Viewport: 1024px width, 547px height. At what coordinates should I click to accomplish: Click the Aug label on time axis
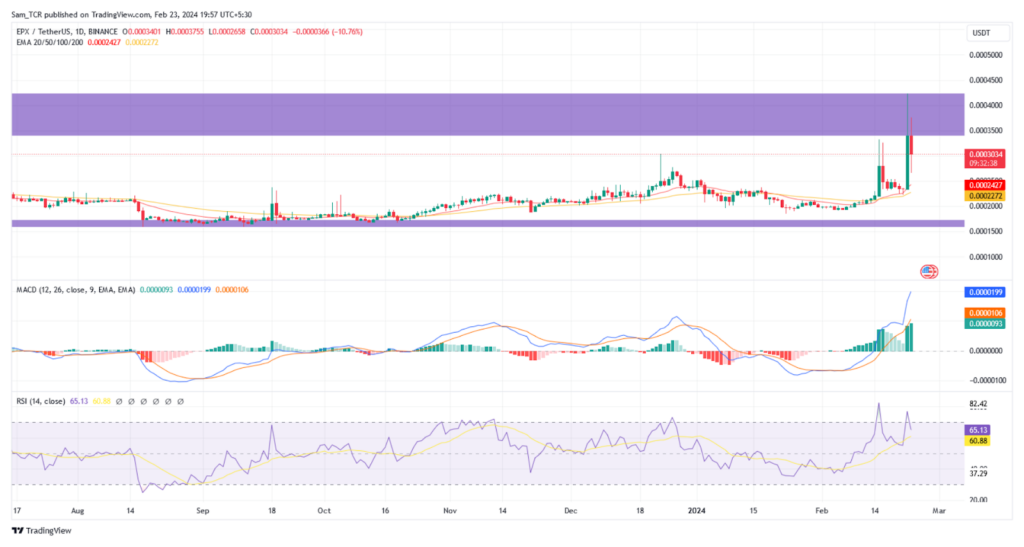tap(78, 511)
